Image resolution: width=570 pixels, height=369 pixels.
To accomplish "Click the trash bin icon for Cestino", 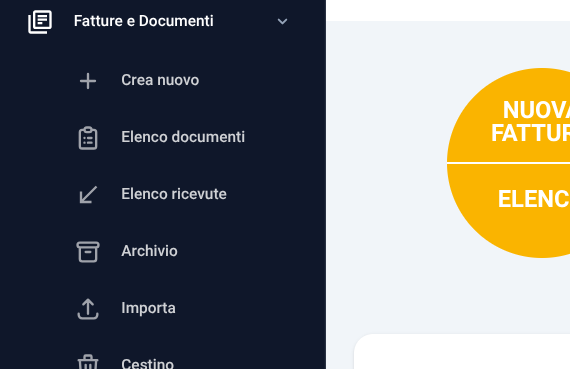I will click(88, 362).
